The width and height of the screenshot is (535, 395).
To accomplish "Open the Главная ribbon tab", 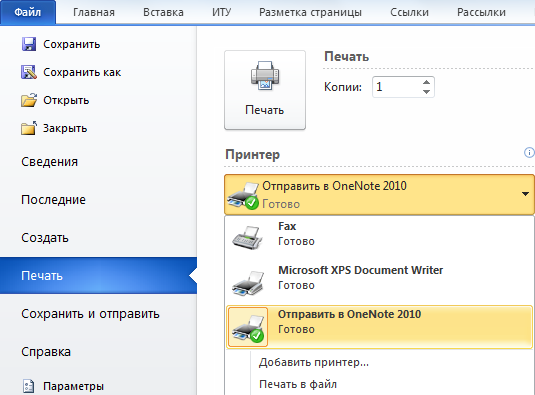I will [94, 12].
